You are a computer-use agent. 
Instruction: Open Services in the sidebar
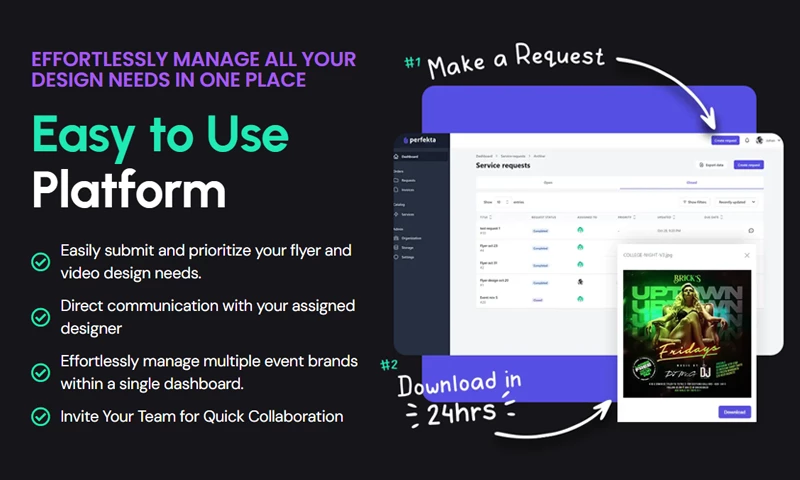click(408, 214)
